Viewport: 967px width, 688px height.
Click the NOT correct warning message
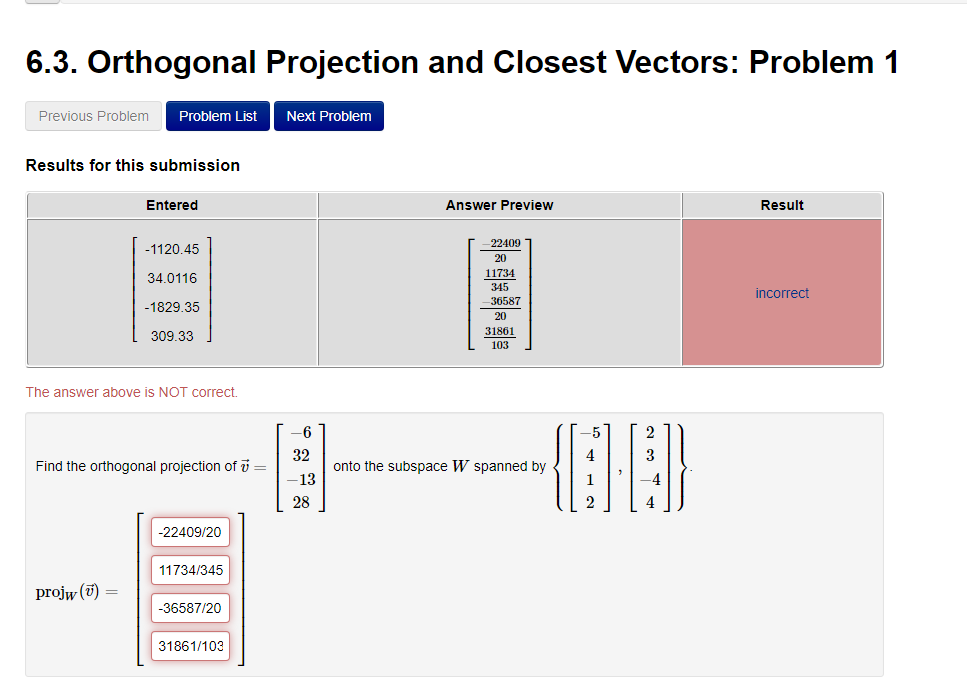(131, 392)
